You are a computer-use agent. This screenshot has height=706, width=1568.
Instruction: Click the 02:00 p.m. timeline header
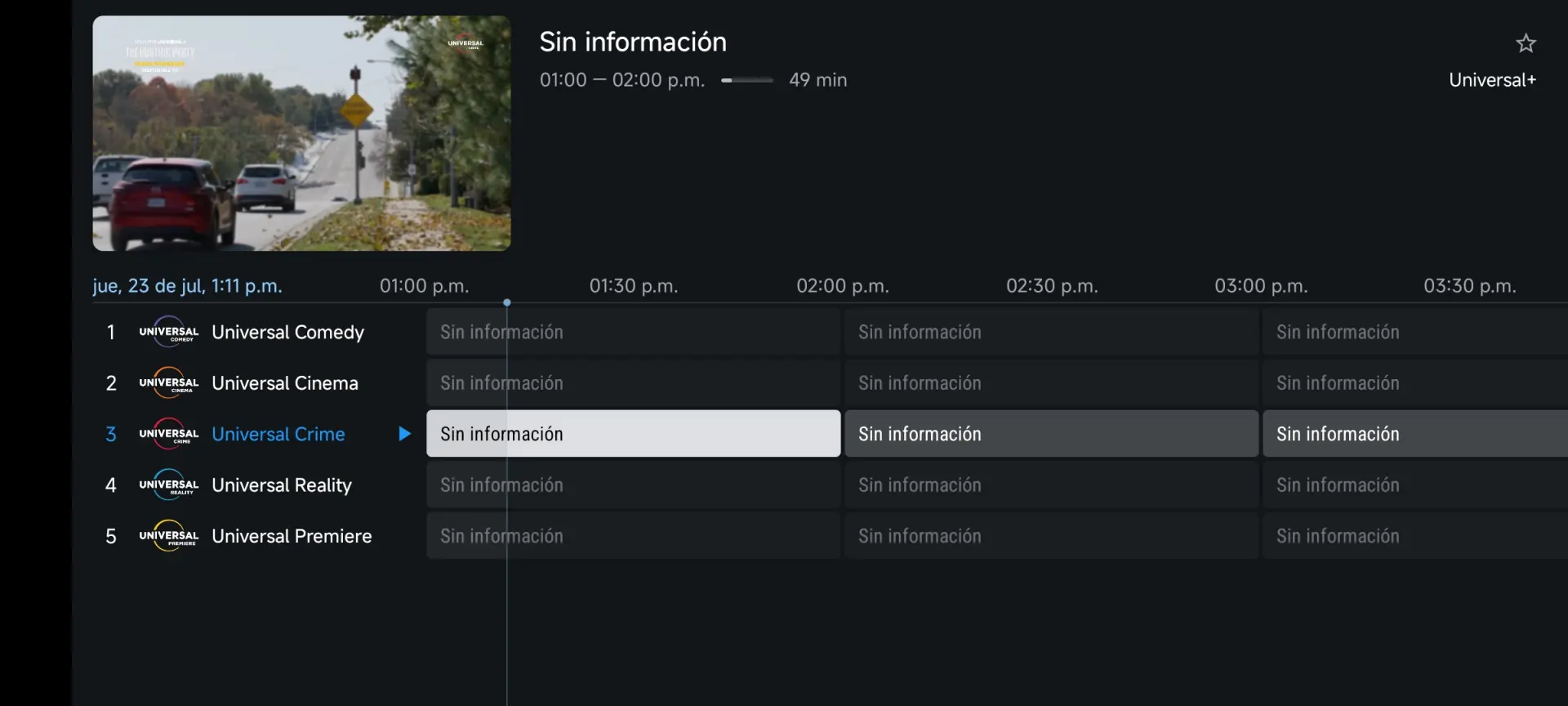(x=843, y=286)
